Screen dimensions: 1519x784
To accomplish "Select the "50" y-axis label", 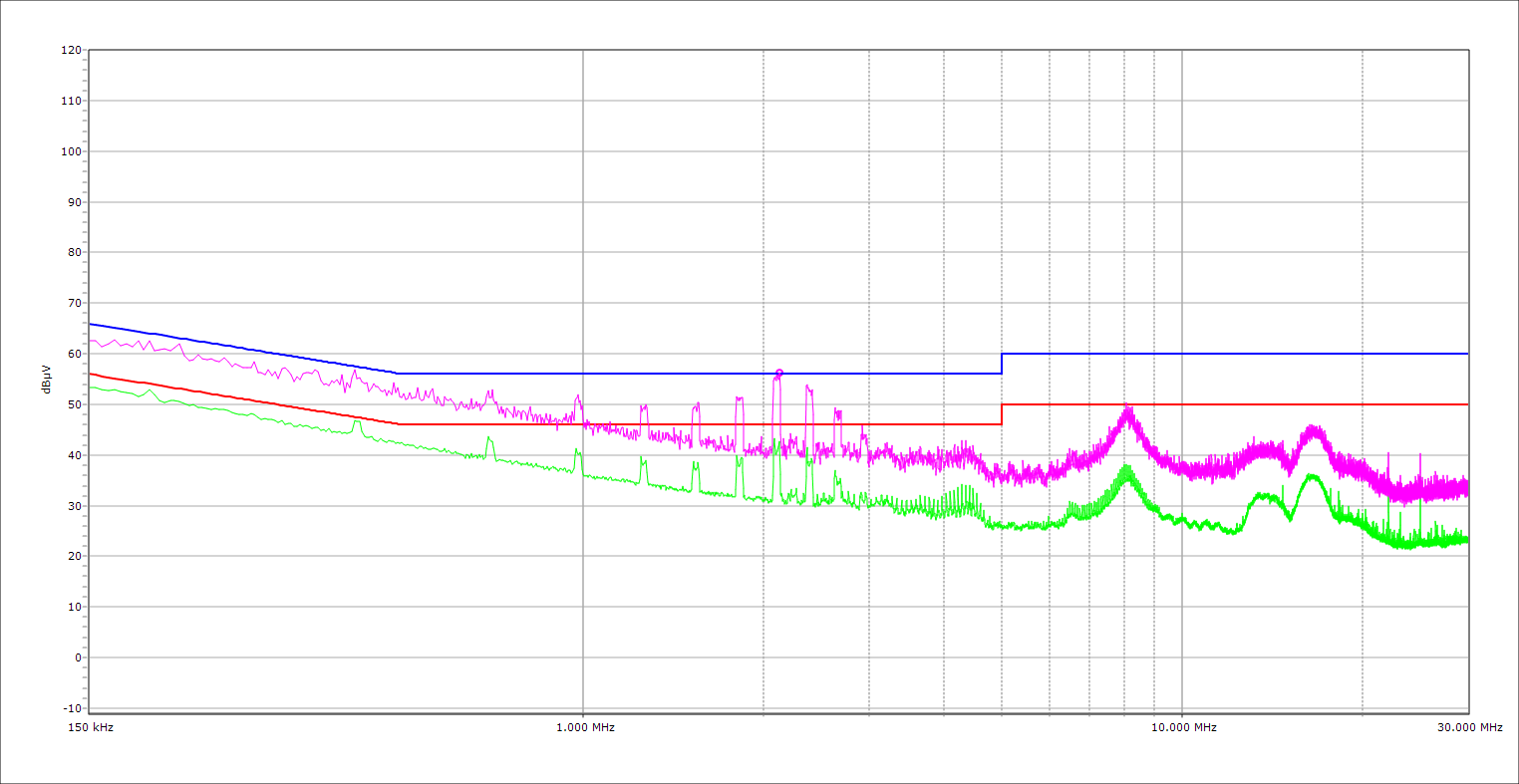I will [74, 404].
